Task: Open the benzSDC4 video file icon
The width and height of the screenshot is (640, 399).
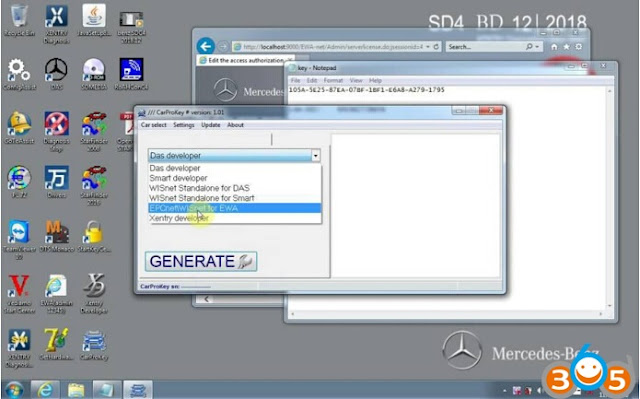Action: (131, 27)
